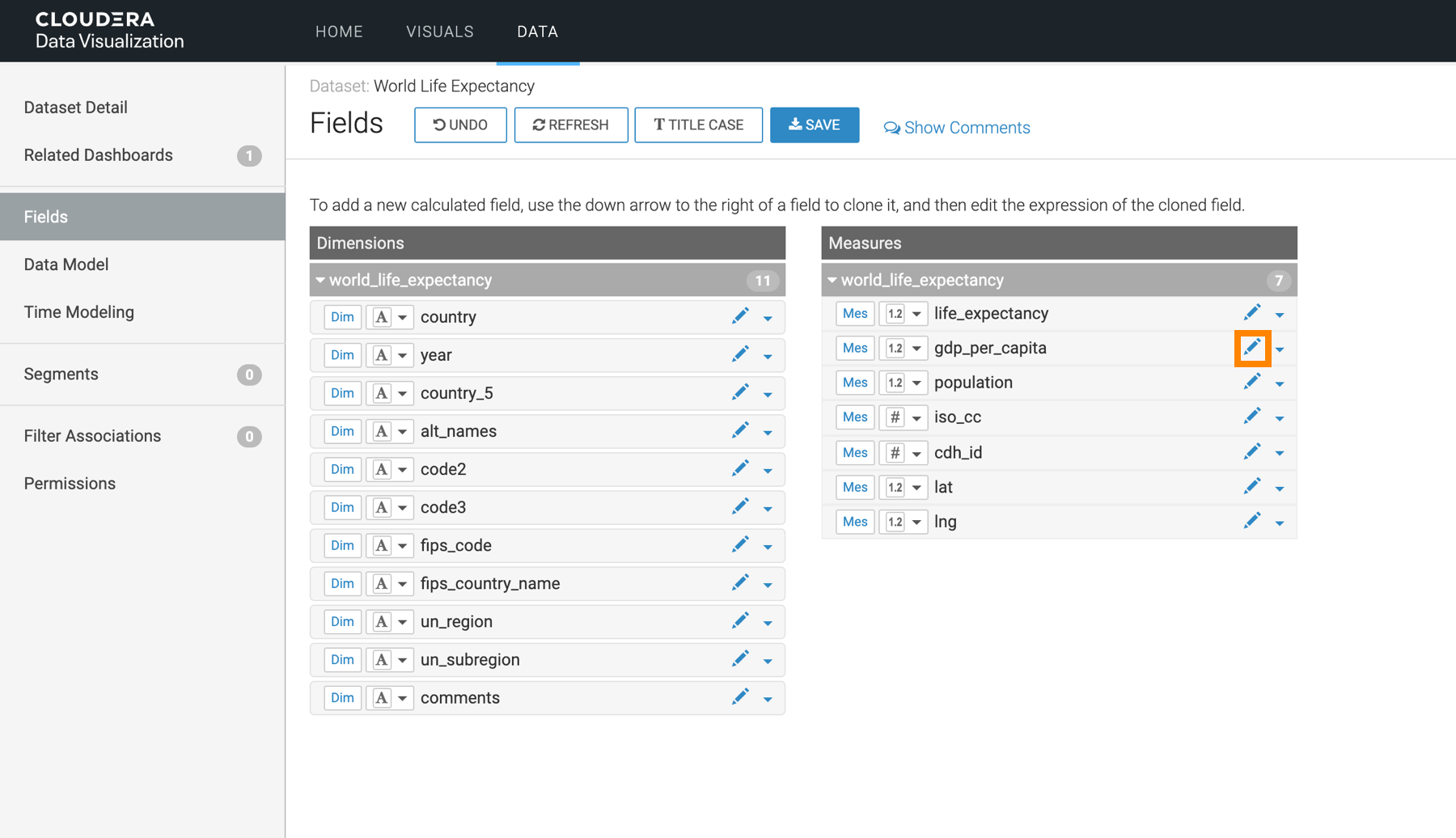Click the Cloudera Data Visualization logo
Image resolution: width=1456 pixels, height=838 pixels.
tap(109, 31)
